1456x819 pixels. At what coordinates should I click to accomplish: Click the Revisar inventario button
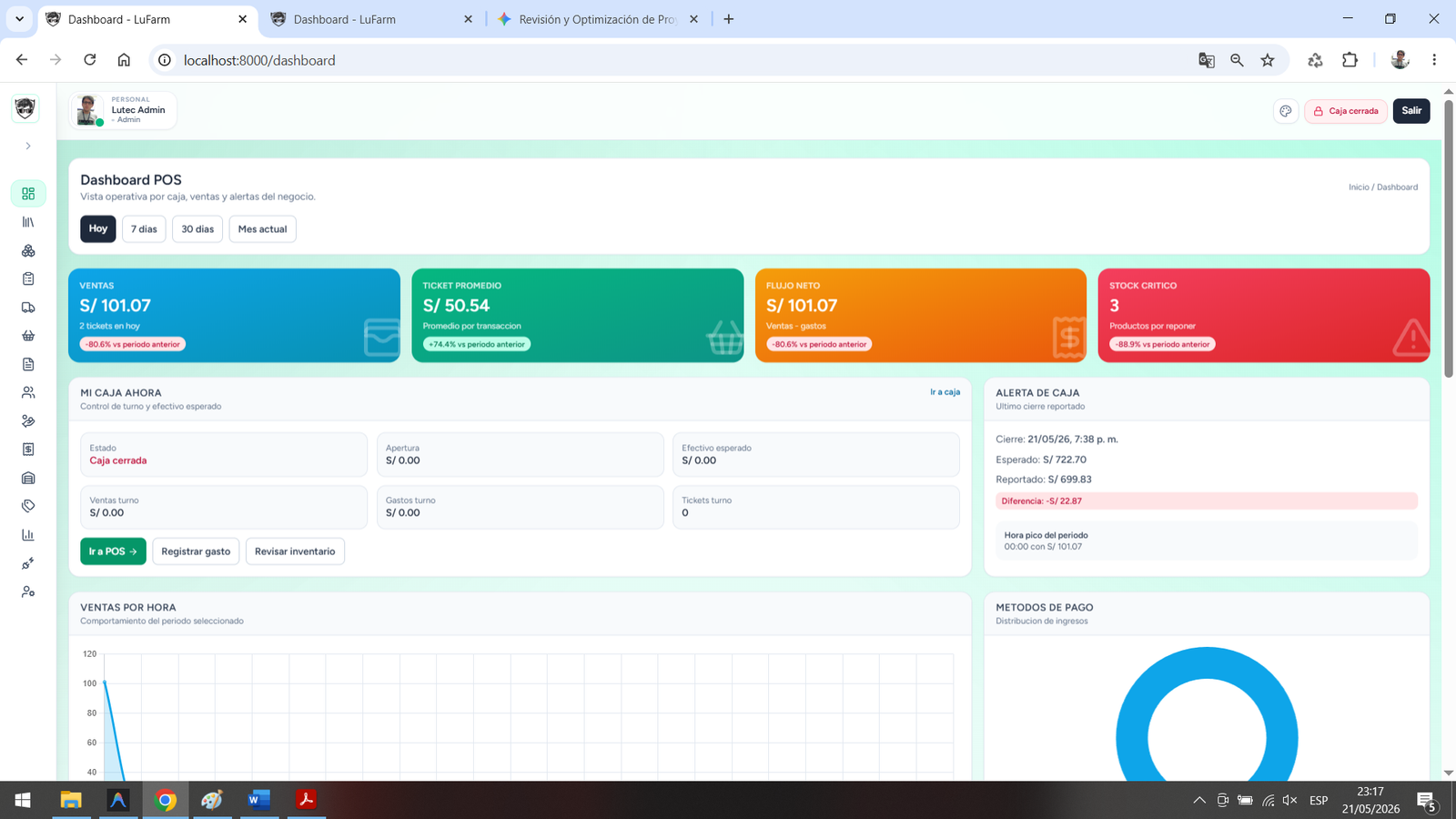(x=295, y=551)
